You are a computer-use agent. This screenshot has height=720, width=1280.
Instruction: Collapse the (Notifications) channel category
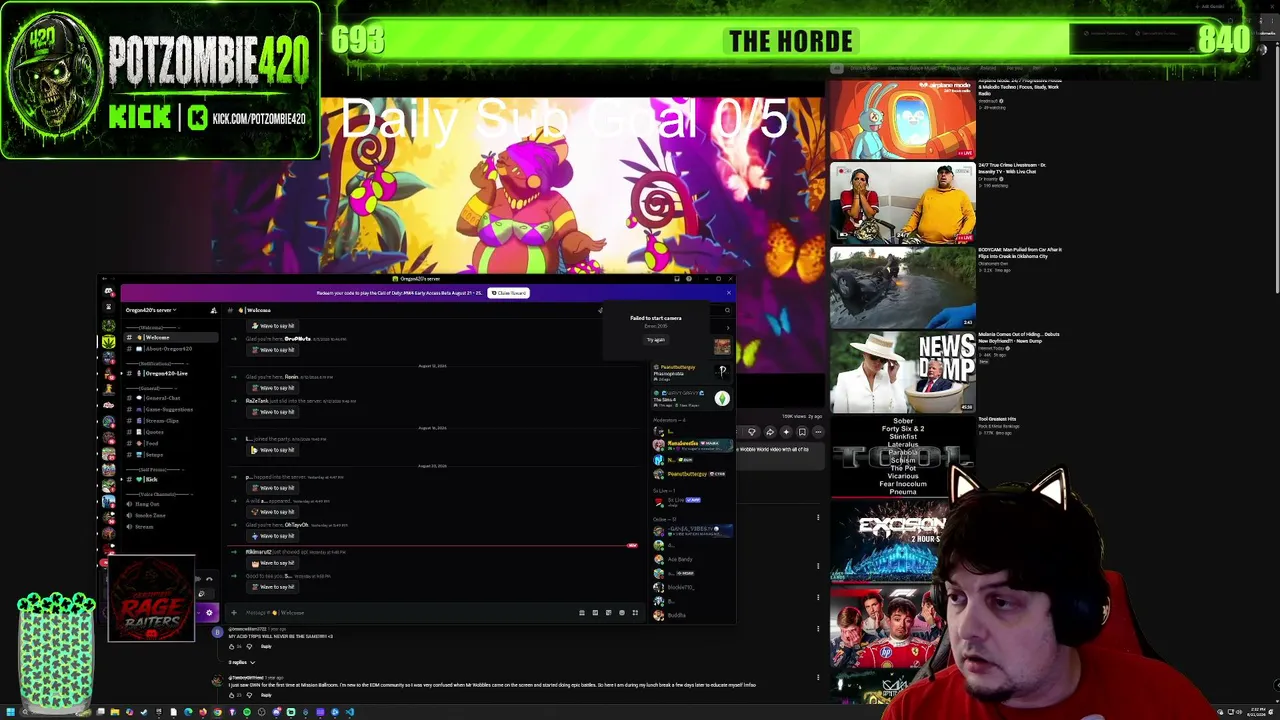pos(155,363)
